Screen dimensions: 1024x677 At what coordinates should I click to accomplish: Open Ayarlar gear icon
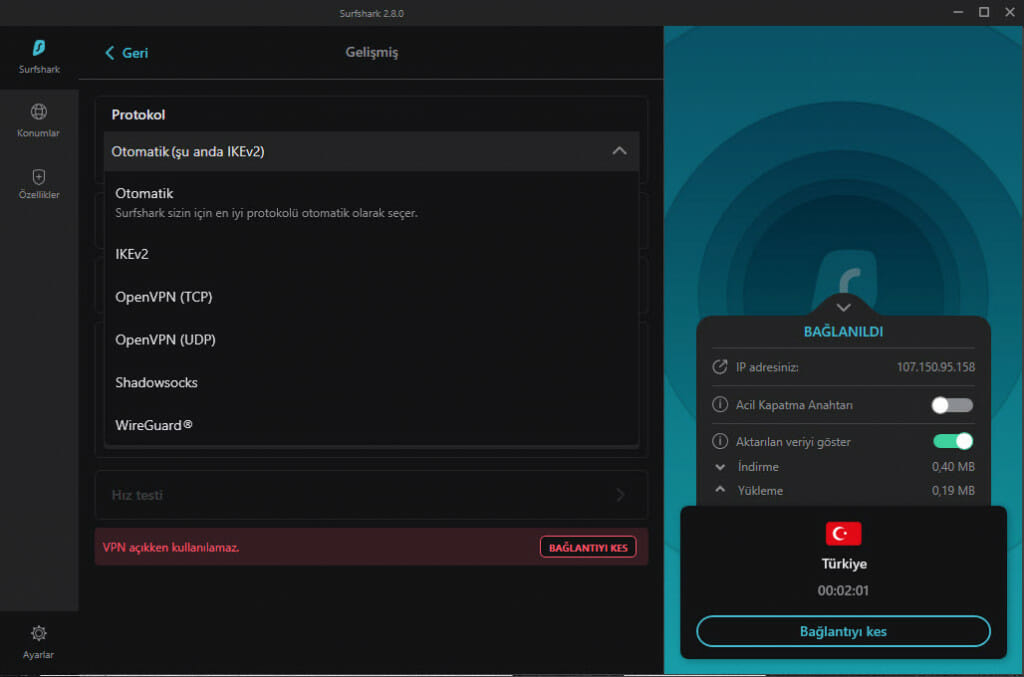39,633
